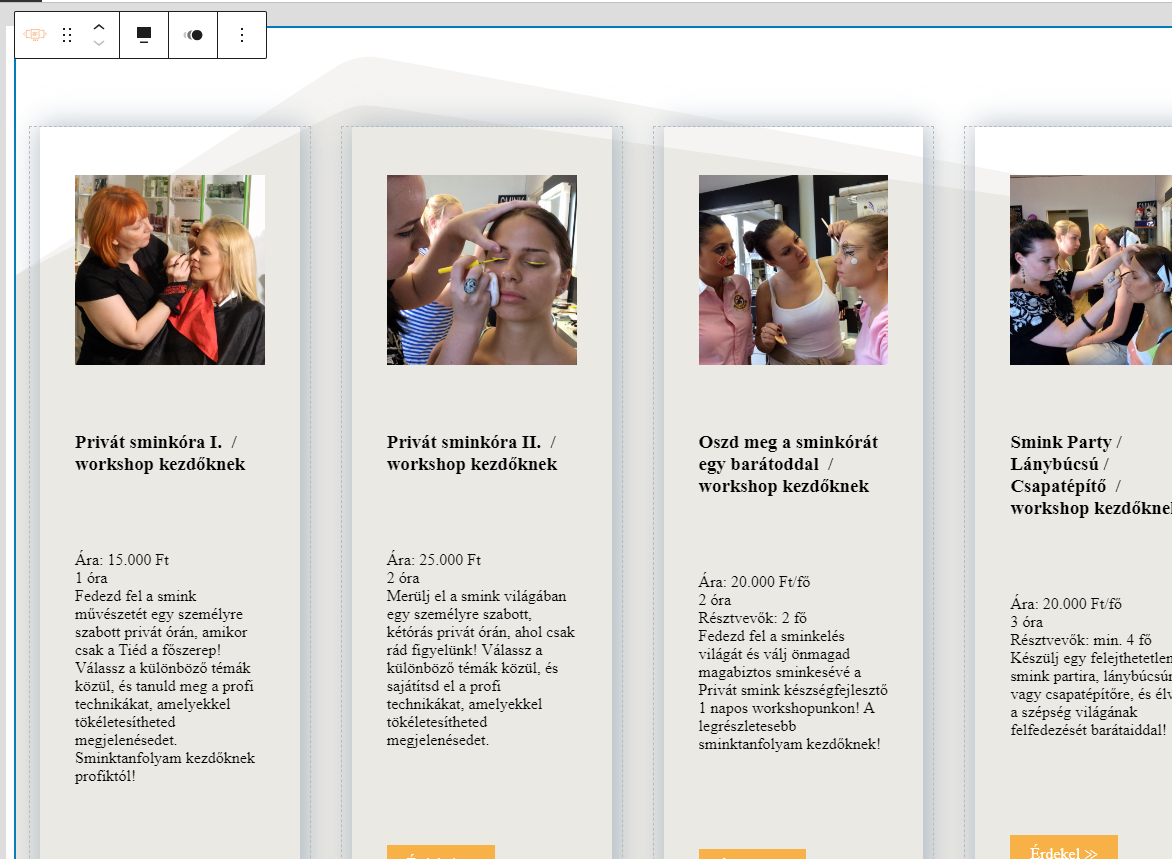1172x859 pixels.
Task: Move block up with the up arrow
Action: pyautogui.click(x=98, y=27)
